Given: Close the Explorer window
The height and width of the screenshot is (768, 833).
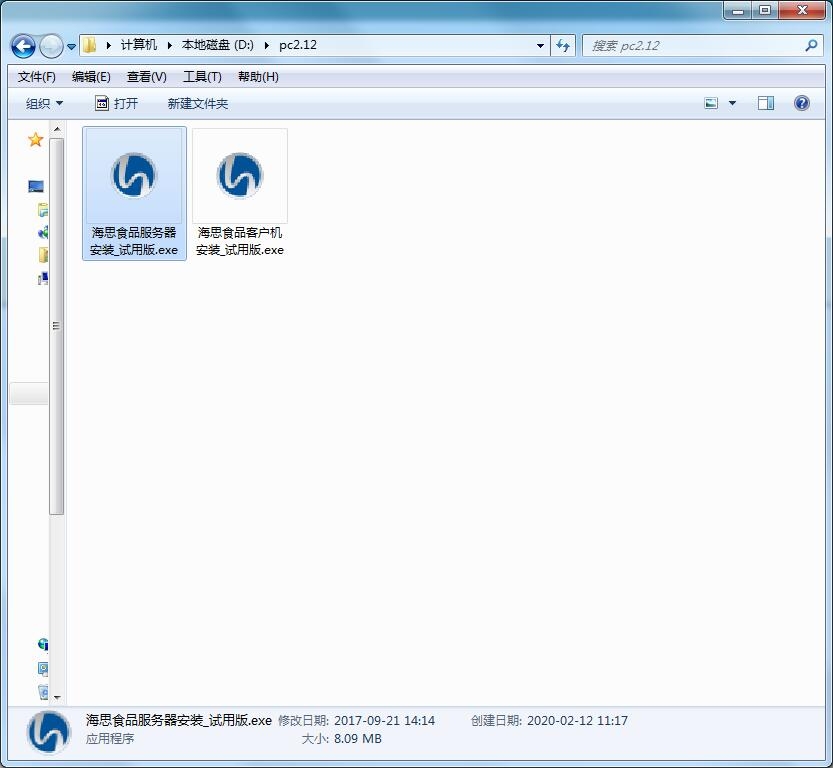Looking at the screenshot, I should (x=803, y=11).
